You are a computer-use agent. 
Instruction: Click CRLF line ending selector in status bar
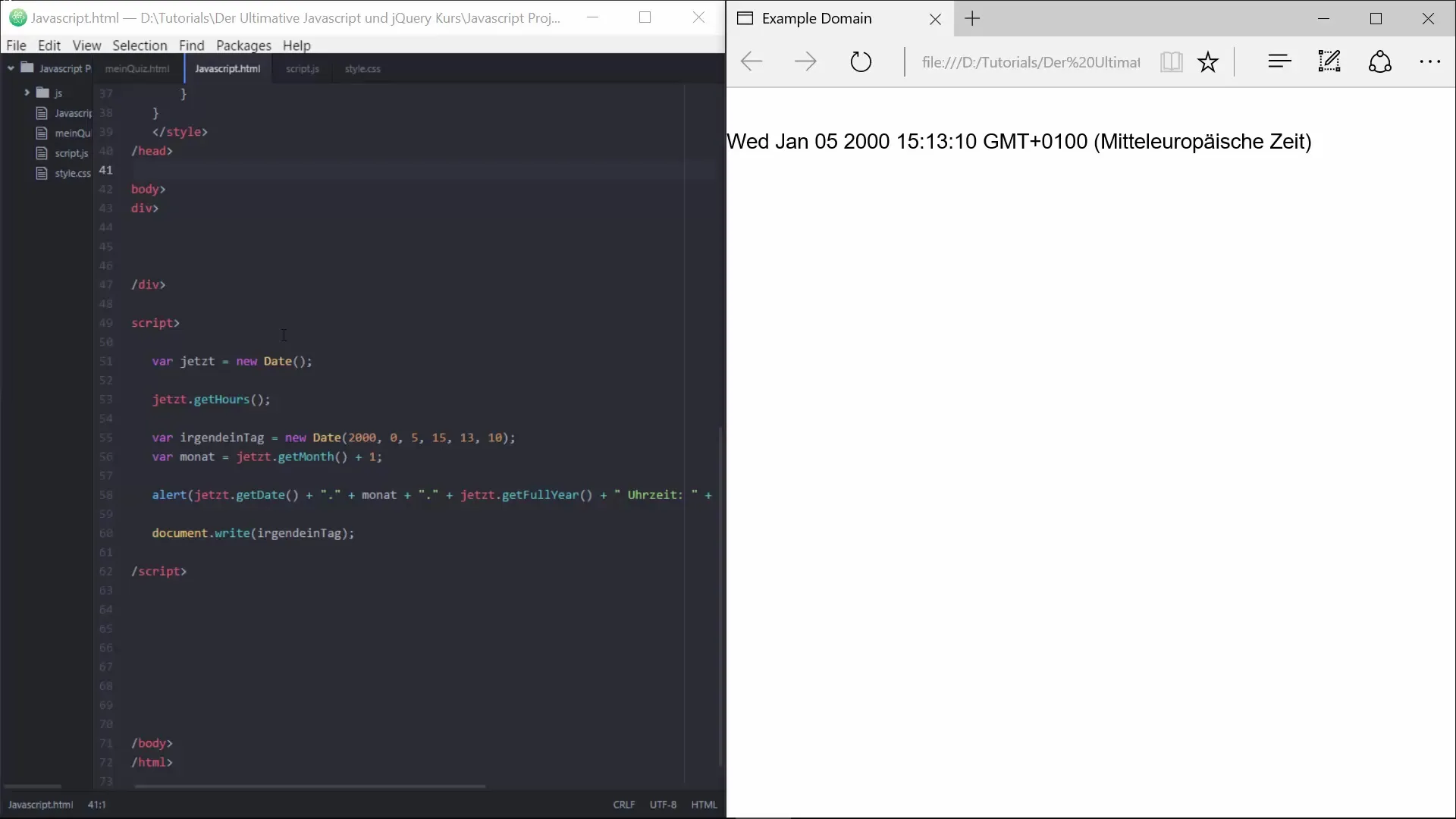pos(624,805)
